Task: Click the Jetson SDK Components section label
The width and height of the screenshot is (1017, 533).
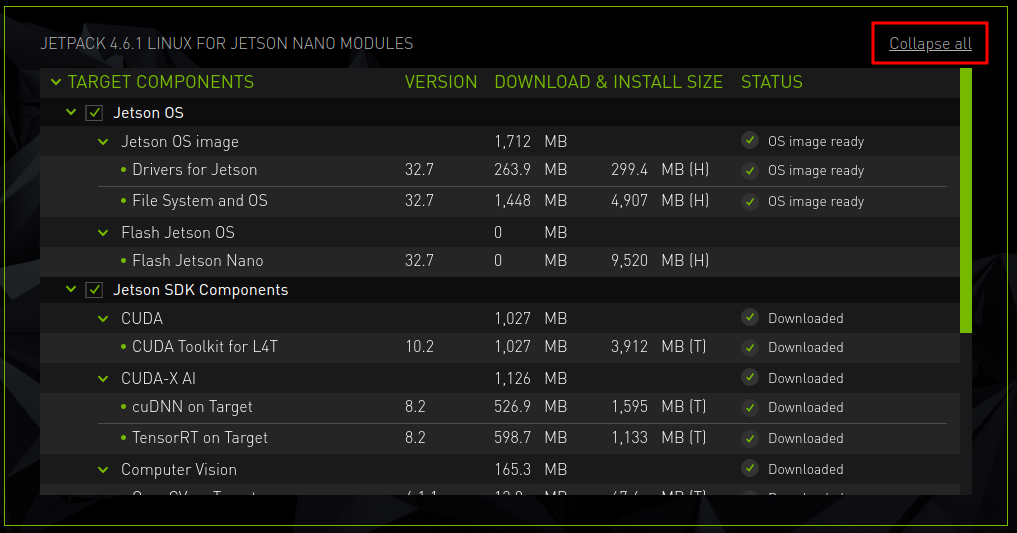Action: [200, 290]
